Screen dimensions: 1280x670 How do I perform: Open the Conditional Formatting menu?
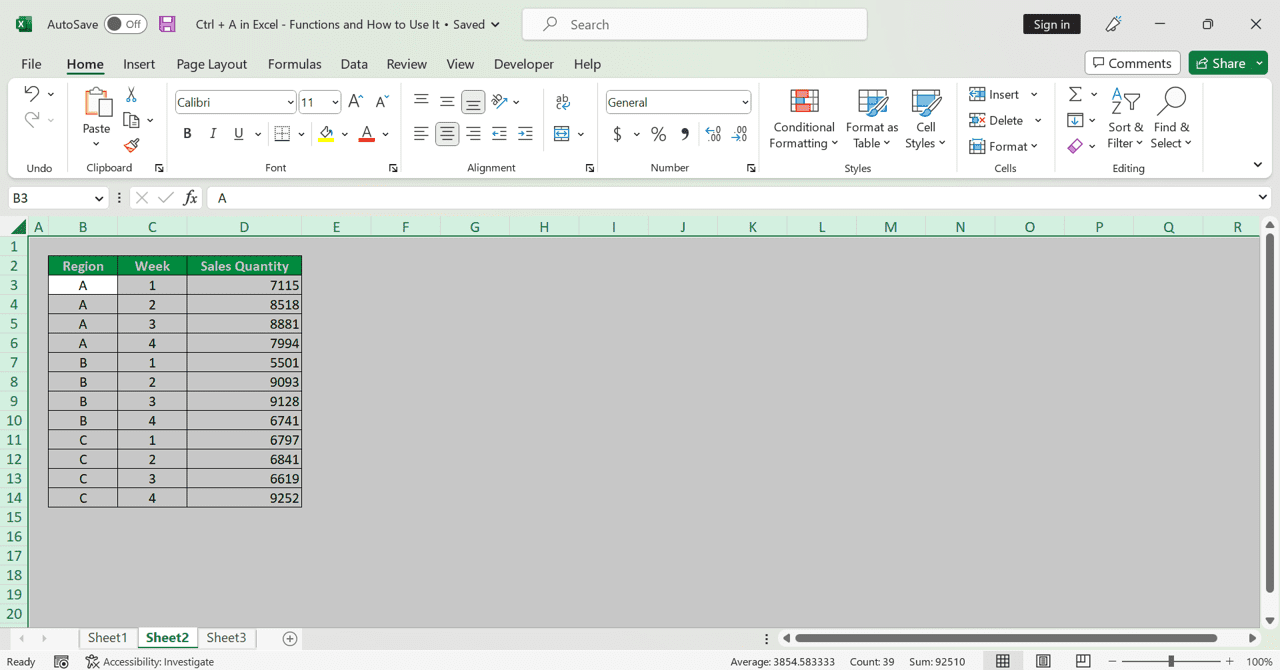coord(804,119)
